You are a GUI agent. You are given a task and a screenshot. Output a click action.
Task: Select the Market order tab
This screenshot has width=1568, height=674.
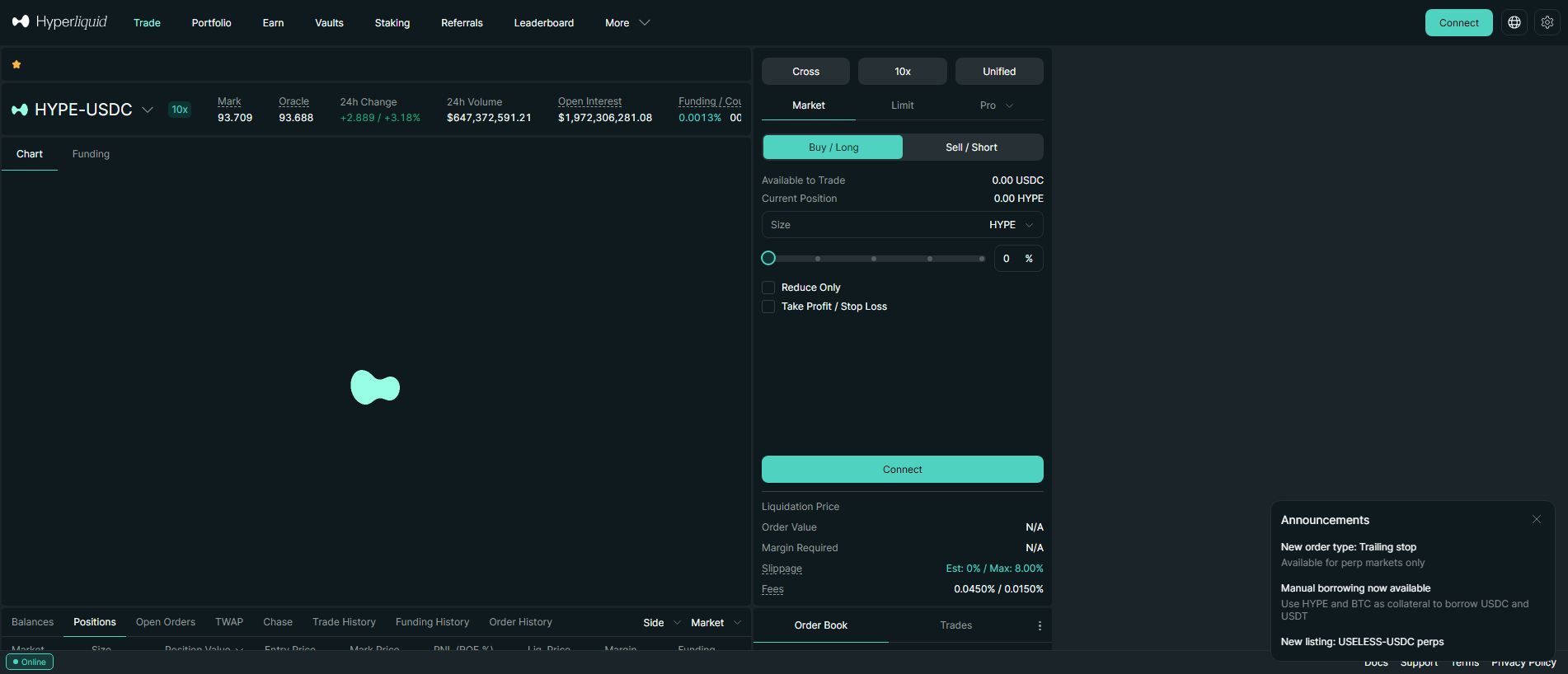809,105
